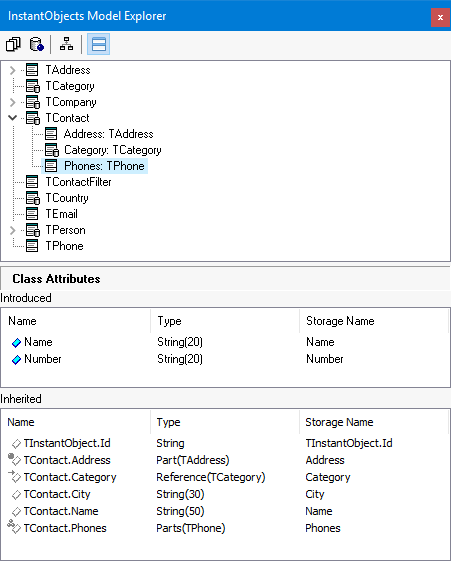Expand the TAddress tree node
The height and width of the screenshot is (561, 451).
(13, 70)
